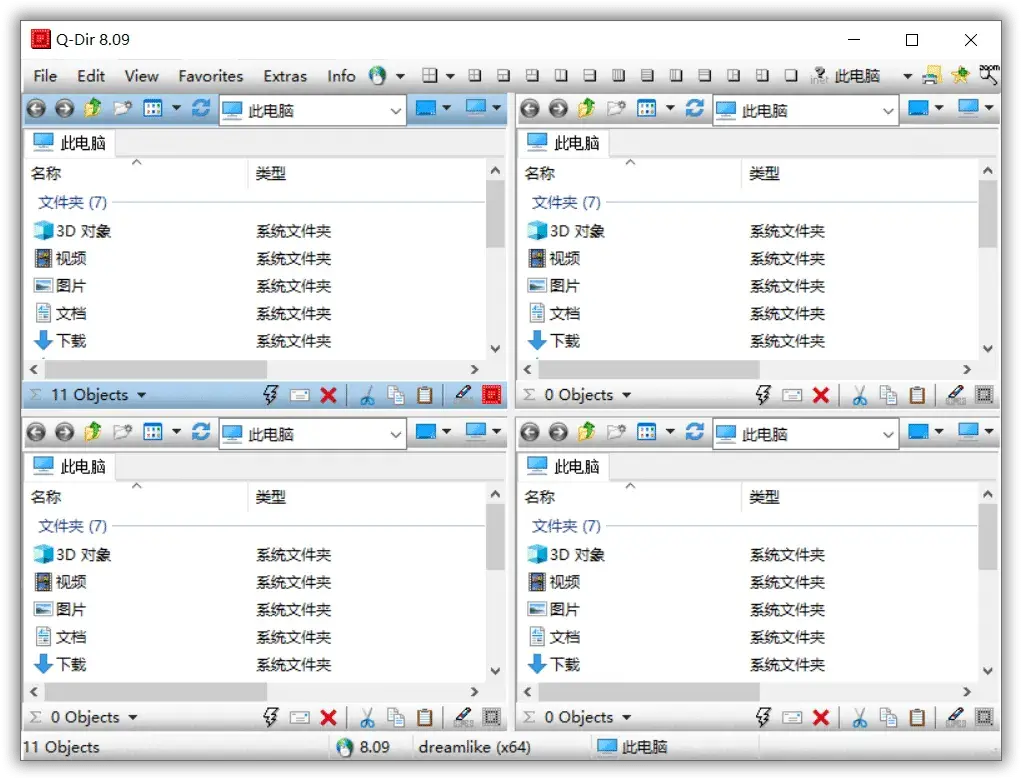Image resolution: width=1022 pixels, height=781 pixels.
Task: Click Forward arrow in top-right pane
Action: pyautogui.click(x=558, y=108)
